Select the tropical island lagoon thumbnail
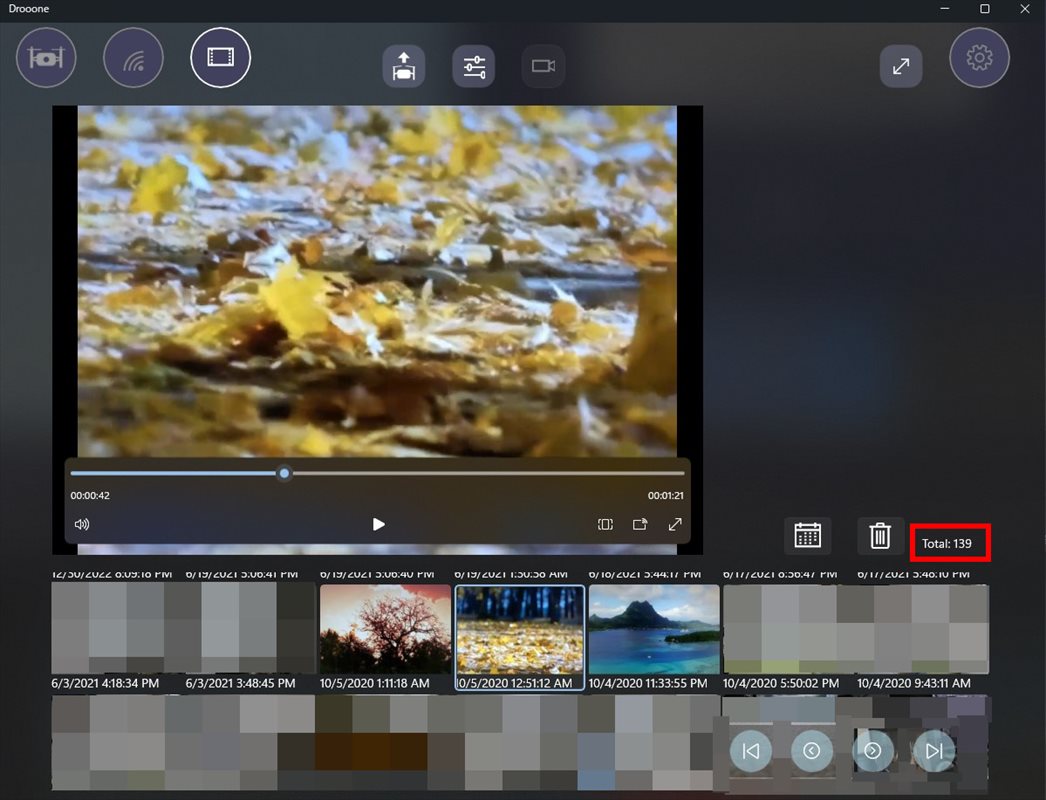The width and height of the screenshot is (1046, 800). (654, 629)
